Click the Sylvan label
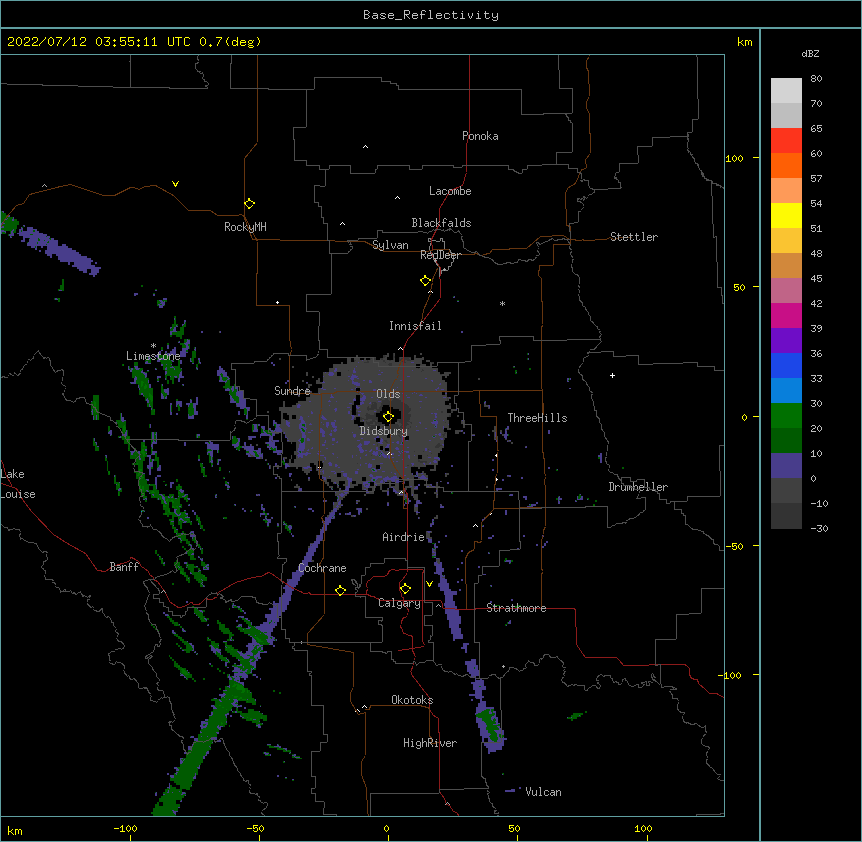 click(x=390, y=245)
